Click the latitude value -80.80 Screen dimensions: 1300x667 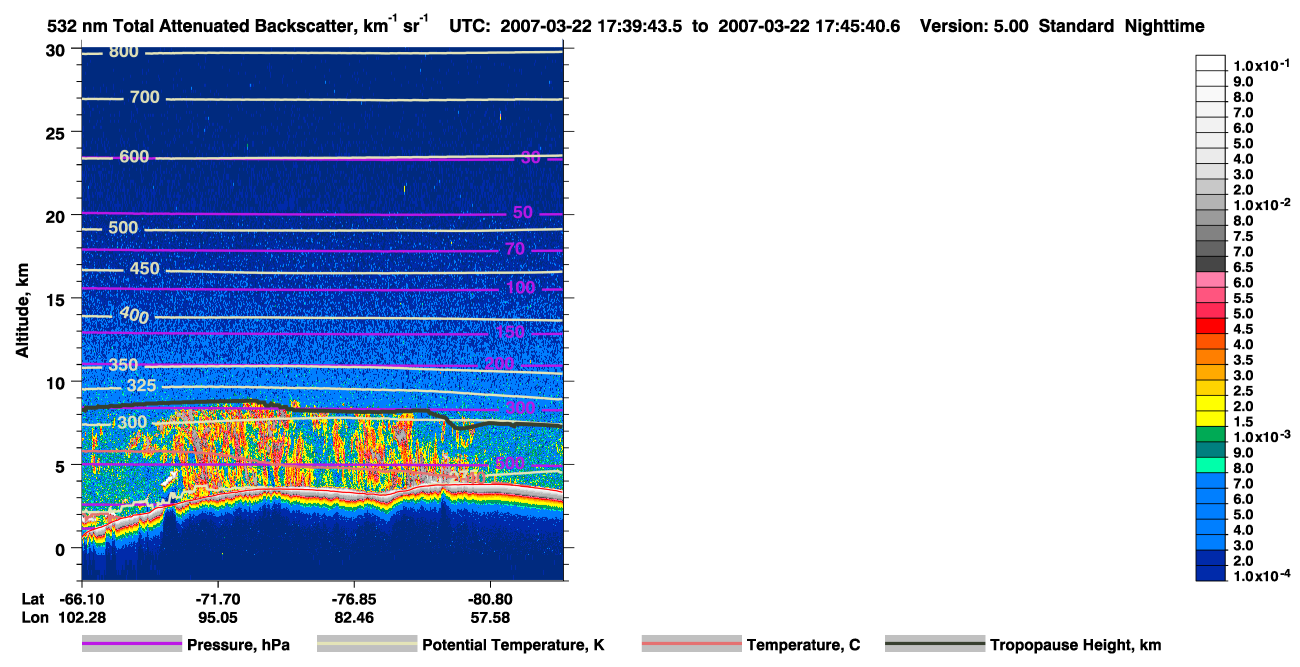click(491, 599)
